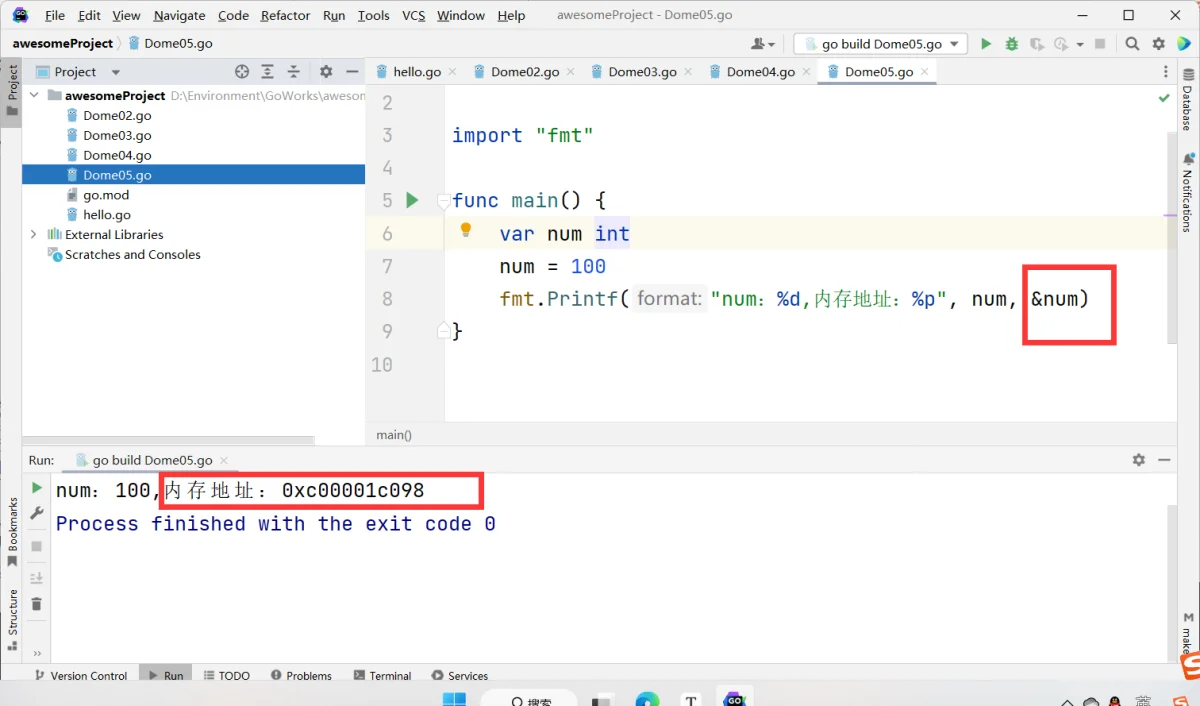Hide the Run tool window
Screen dimensions: 1200x706
1163,460
